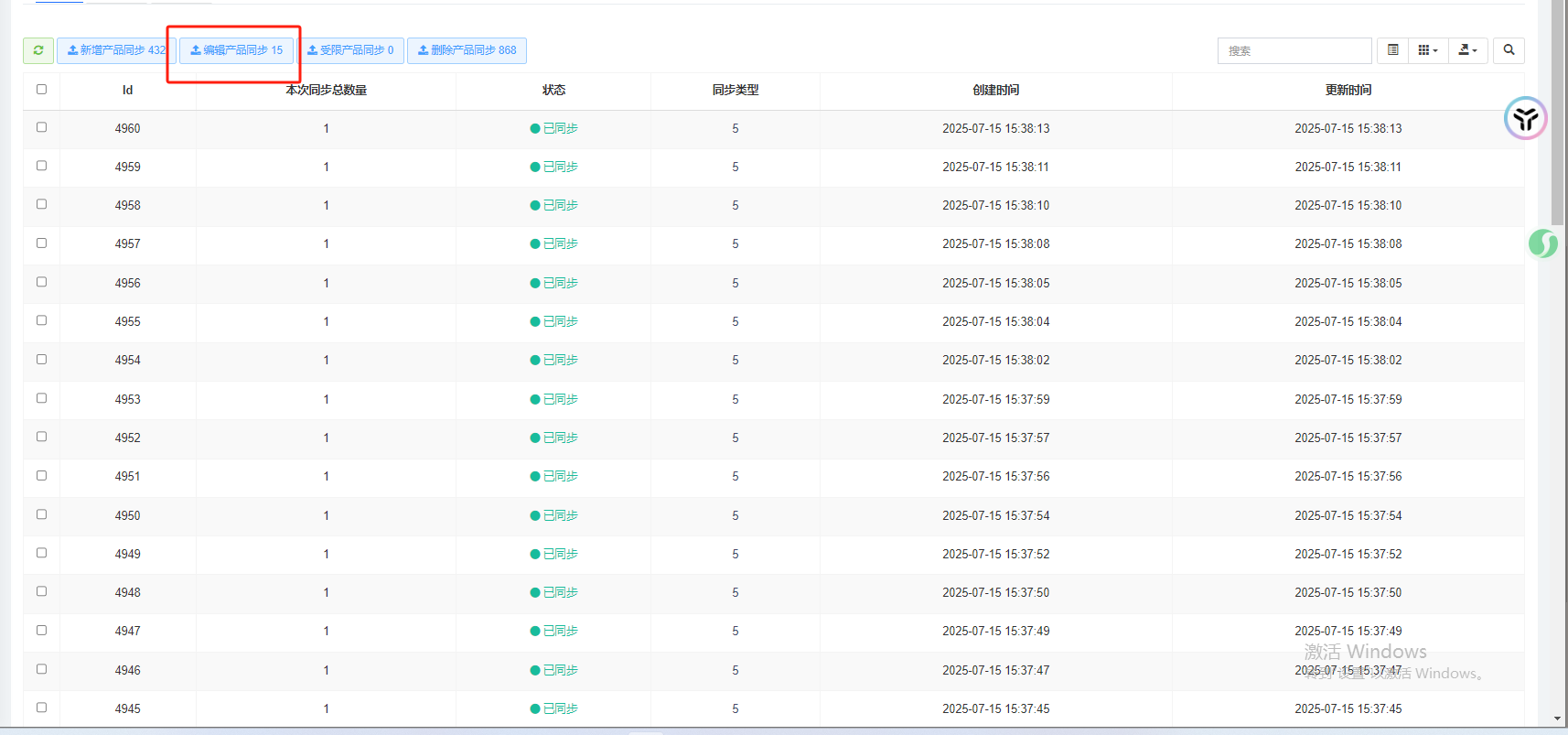Click the green status dot of row 4952
Image resolution: width=1568 pixels, height=735 pixels.
(535, 438)
